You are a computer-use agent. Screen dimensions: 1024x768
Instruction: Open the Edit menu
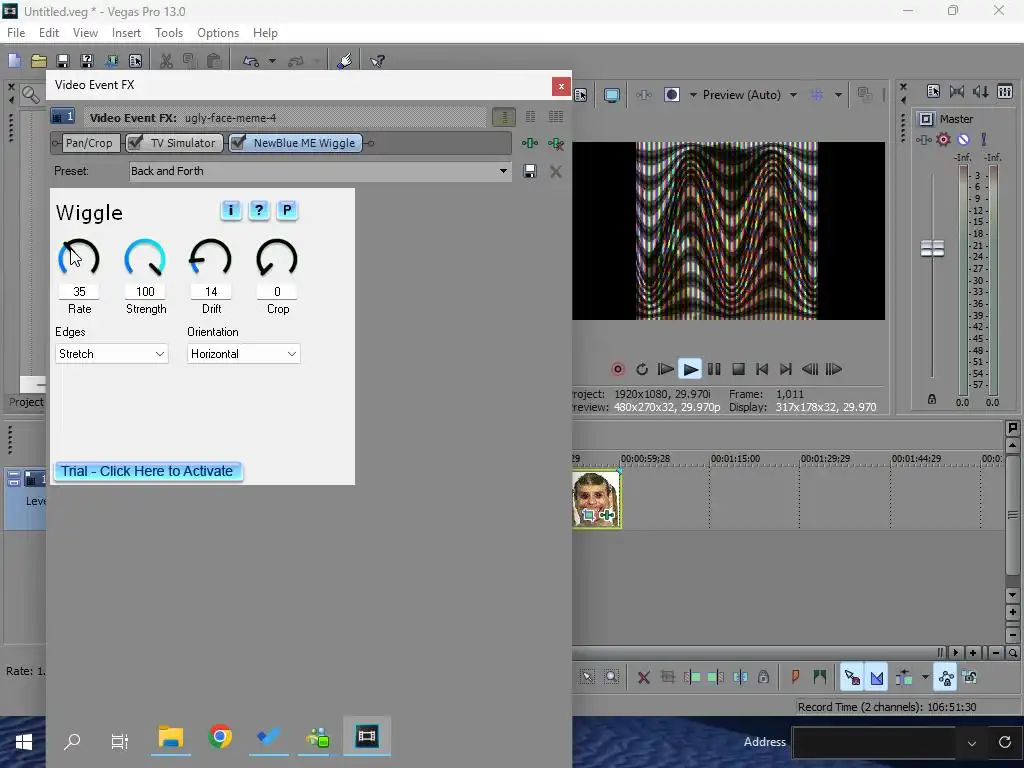pyautogui.click(x=48, y=33)
